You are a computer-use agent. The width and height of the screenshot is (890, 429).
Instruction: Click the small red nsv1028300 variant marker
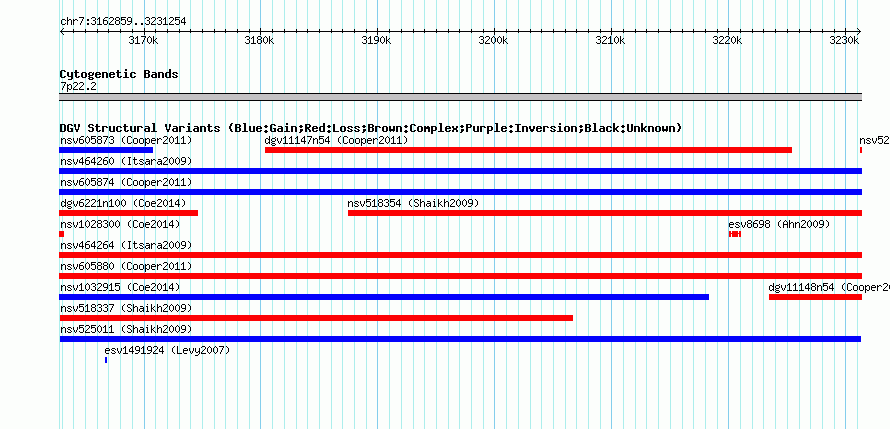pyautogui.click(x=62, y=234)
